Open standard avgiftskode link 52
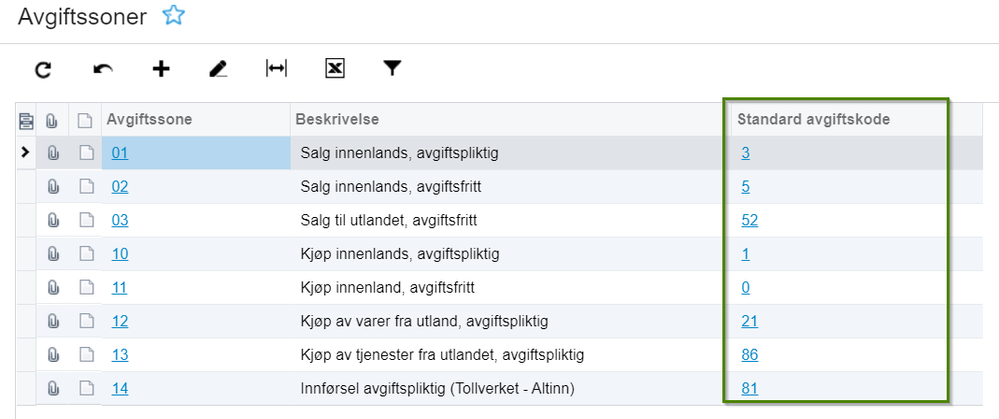Image resolution: width=999 pixels, height=419 pixels. coord(749,220)
